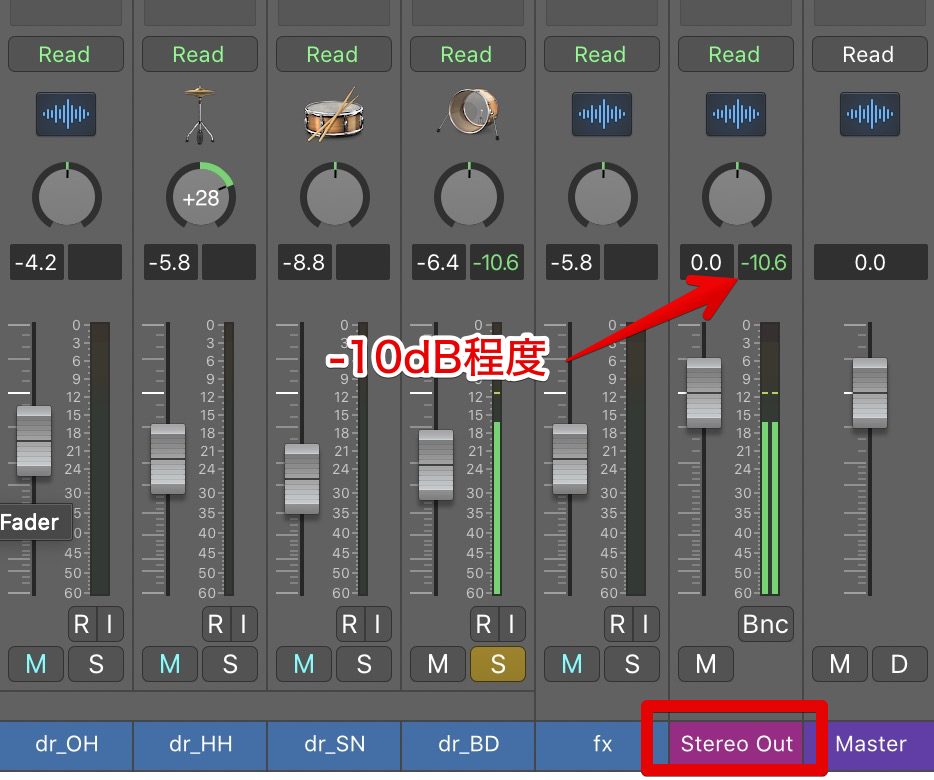Click the waveform icon on dr_OH channel
Screen dimensions: 934x780
65,113
